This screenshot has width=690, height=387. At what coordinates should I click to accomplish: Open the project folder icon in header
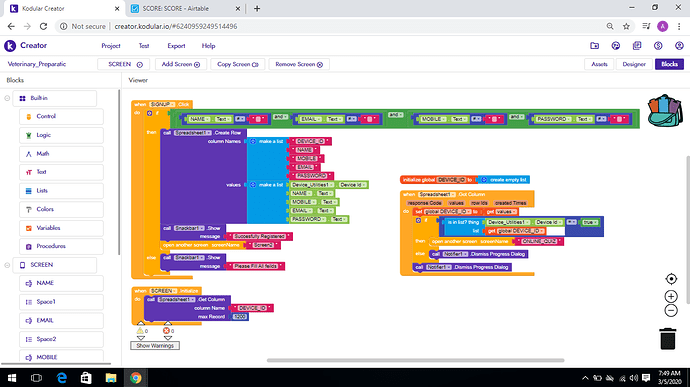(x=595, y=46)
